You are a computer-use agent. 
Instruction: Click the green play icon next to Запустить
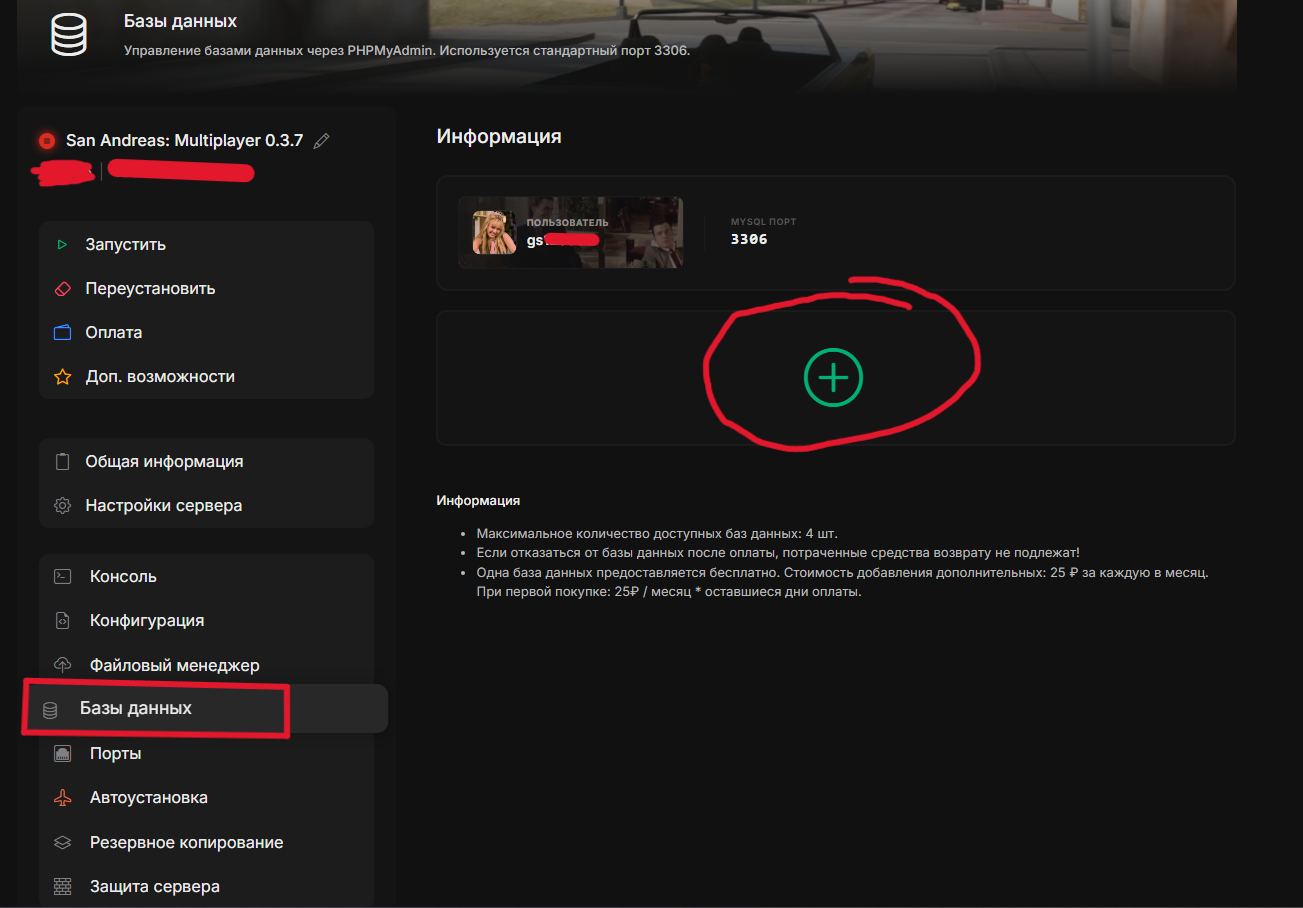pos(62,244)
